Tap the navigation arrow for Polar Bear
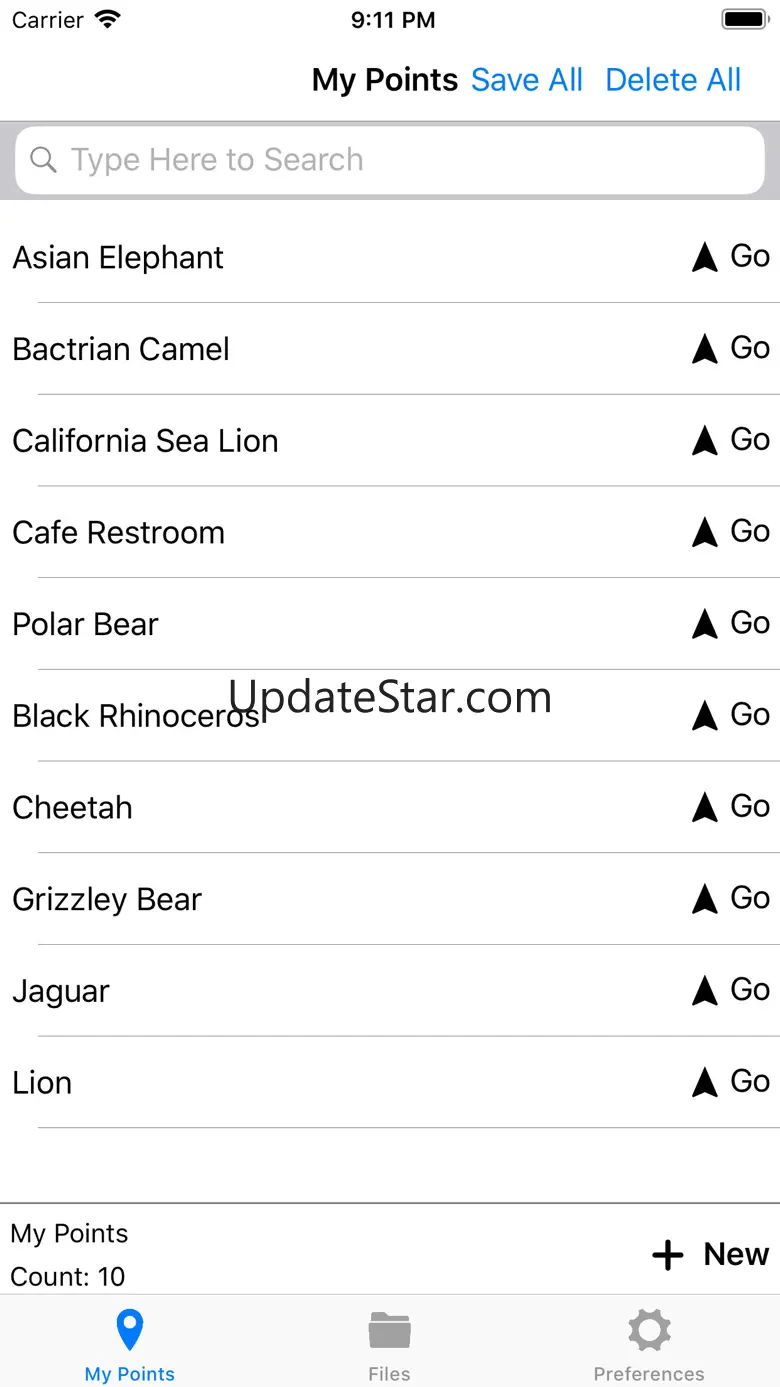780x1387 pixels. click(x=705, y=624)
